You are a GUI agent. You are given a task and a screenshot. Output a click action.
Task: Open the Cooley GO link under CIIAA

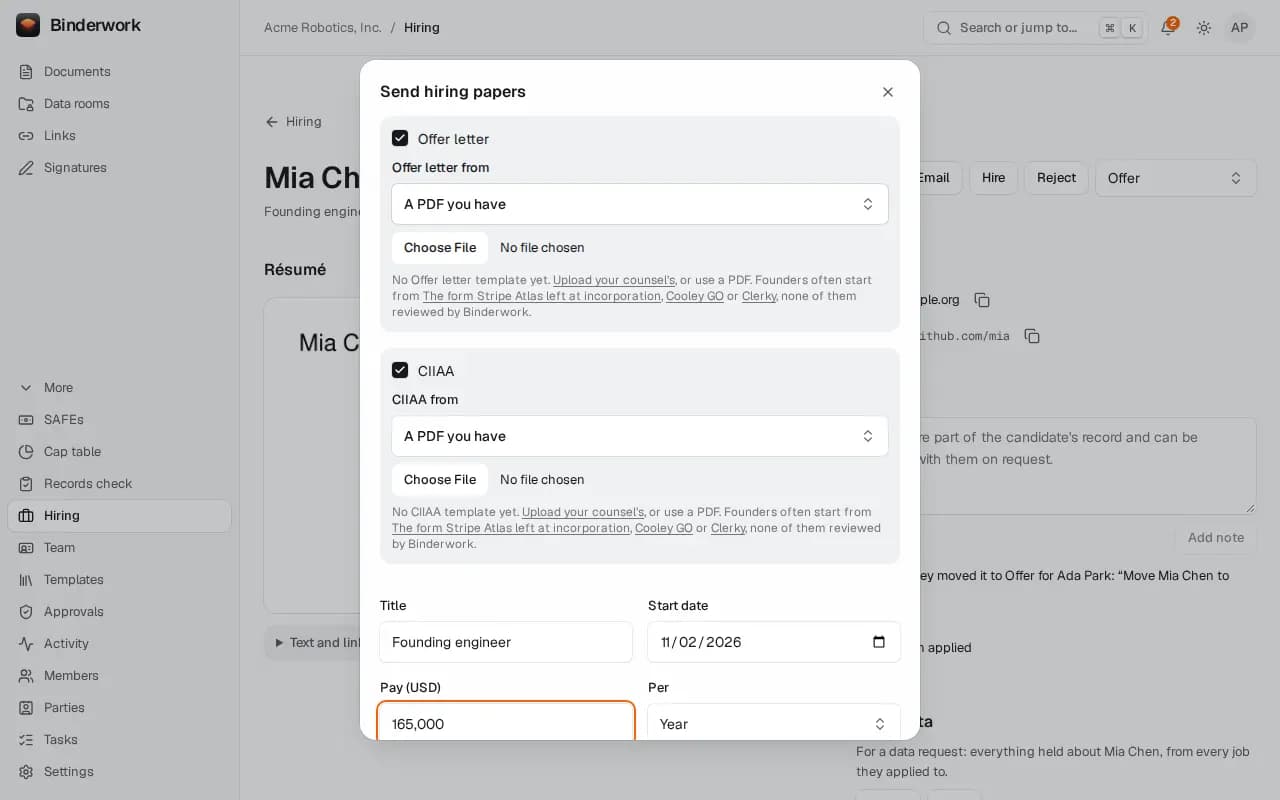pyautogui.click(x=664, y=528)
